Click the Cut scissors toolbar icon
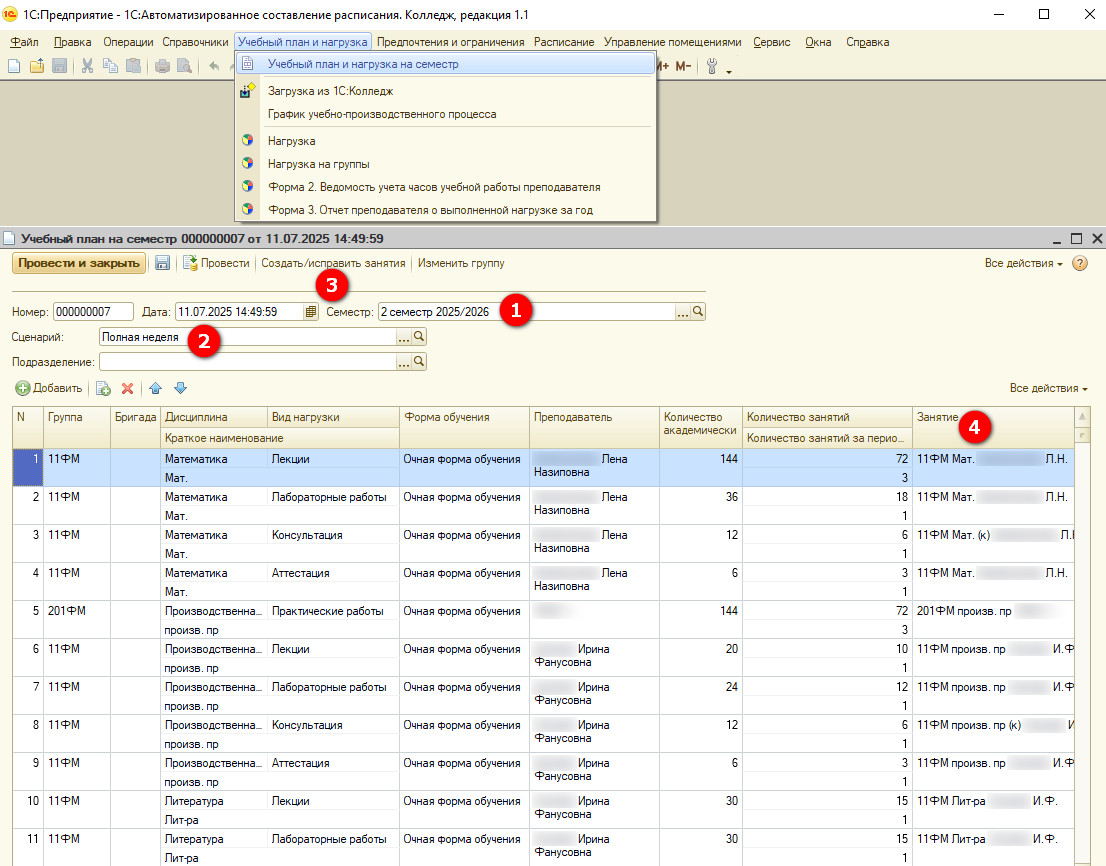This screenshot has height=866, width=1106. [x=87, y=66]
